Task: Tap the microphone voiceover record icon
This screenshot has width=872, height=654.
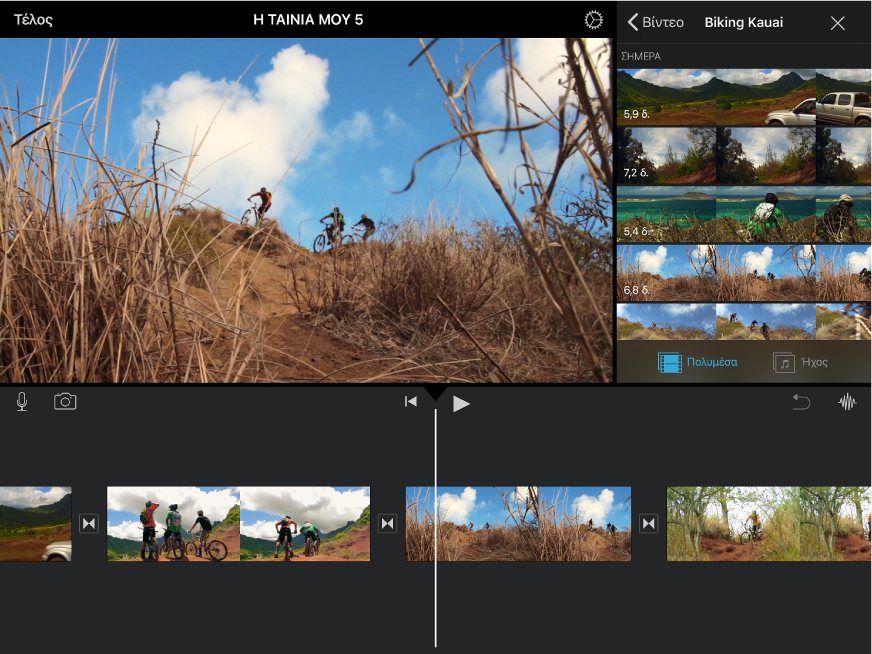Action: click(x=22, y=402)
